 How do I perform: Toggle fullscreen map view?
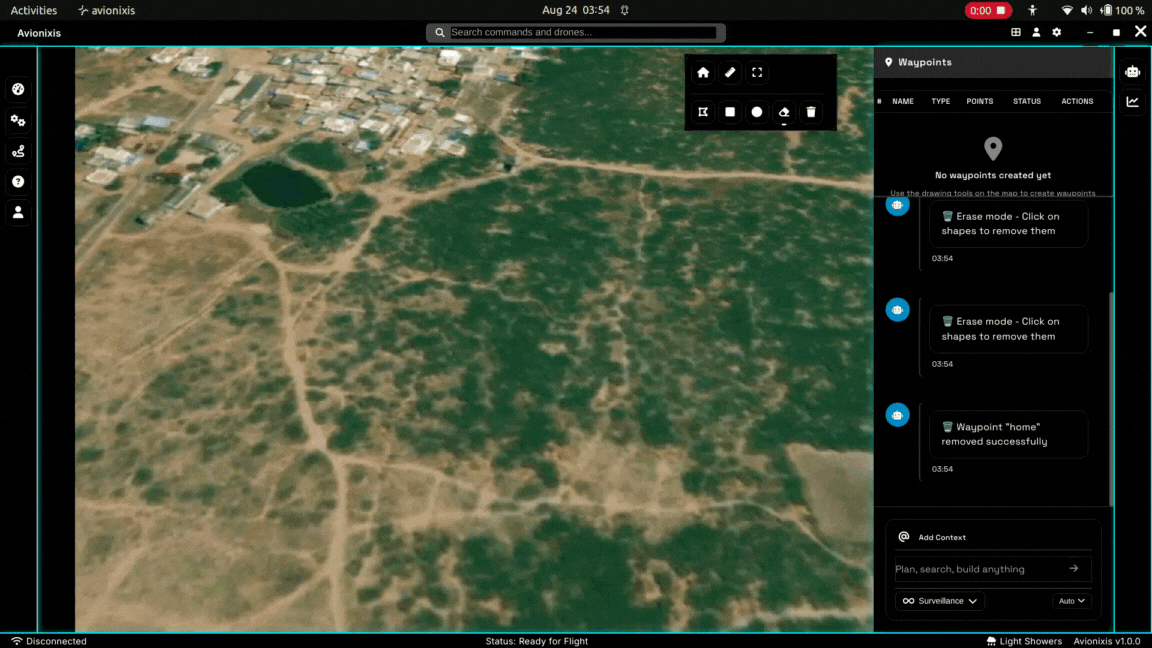point(757,73)
